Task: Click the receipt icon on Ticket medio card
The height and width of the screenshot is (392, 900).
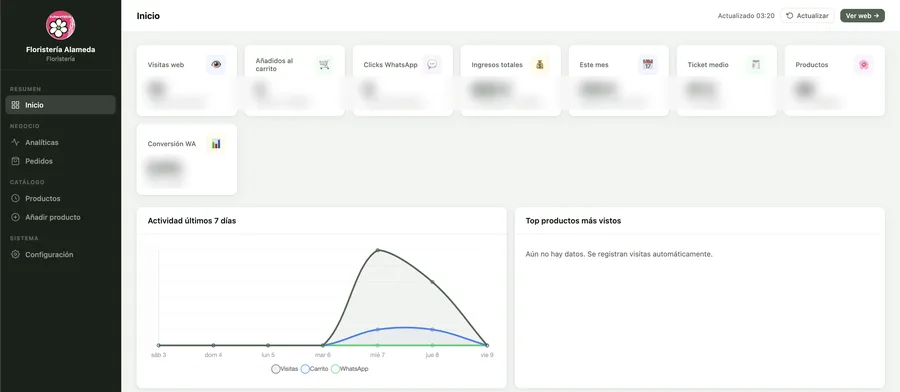Action: (756, 65)
